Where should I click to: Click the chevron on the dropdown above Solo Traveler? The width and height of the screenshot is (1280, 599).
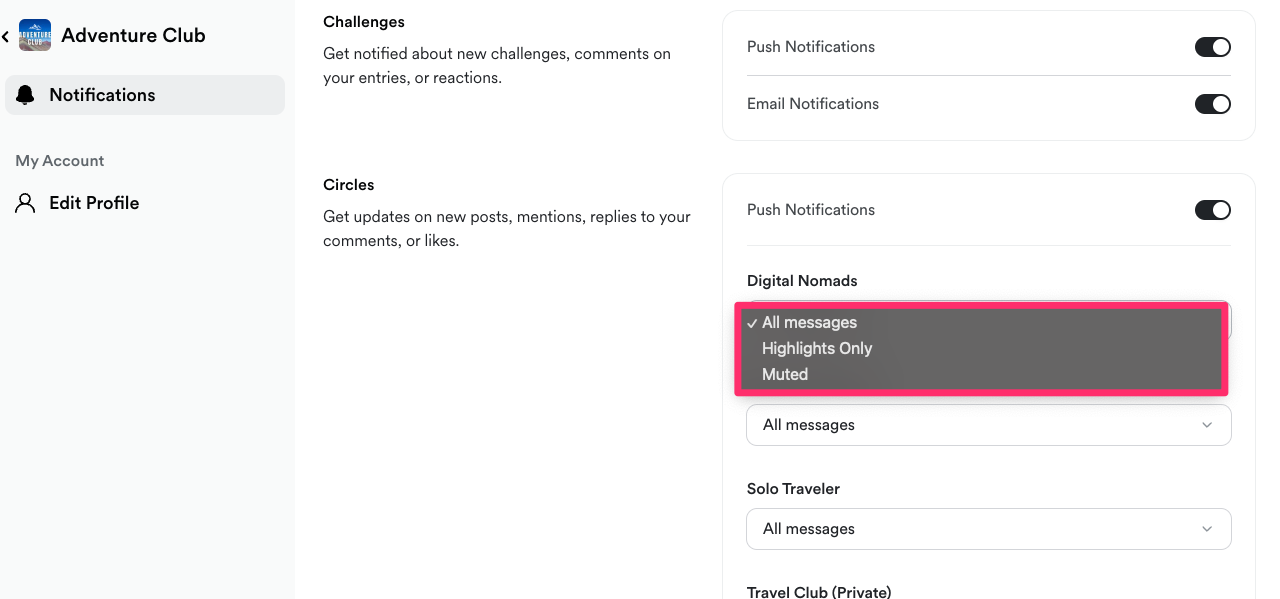point(1207,425)
